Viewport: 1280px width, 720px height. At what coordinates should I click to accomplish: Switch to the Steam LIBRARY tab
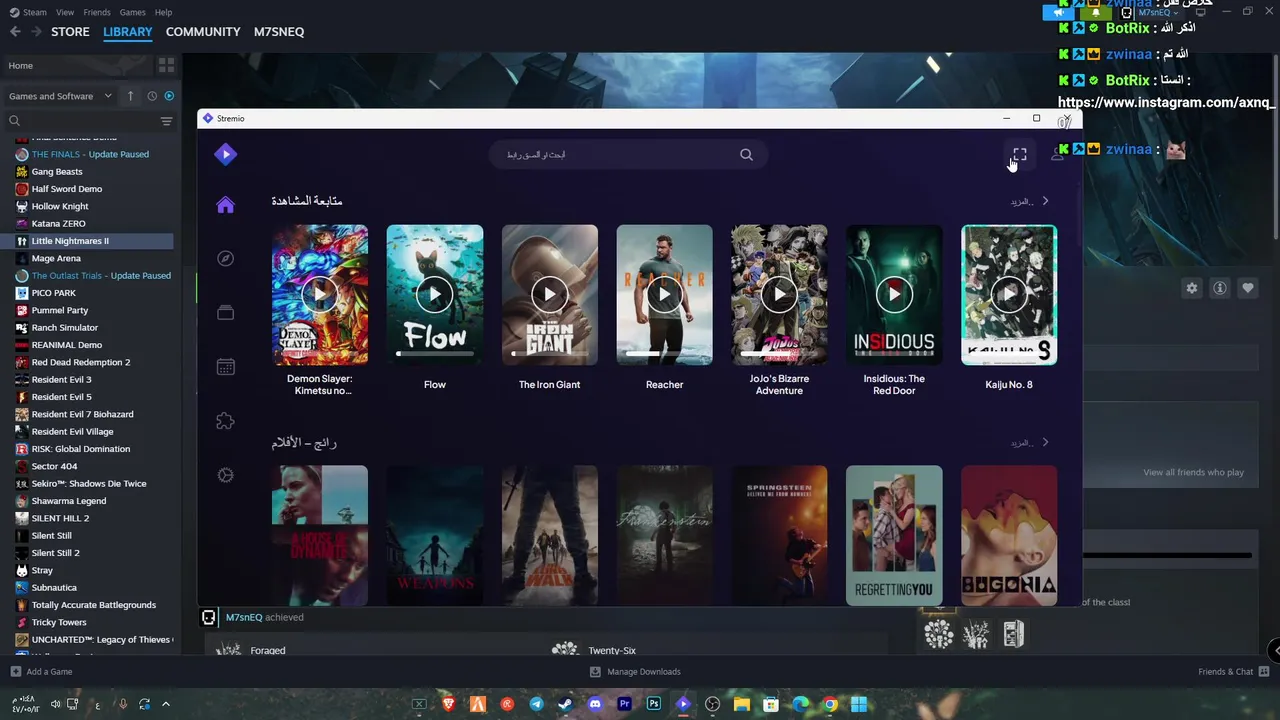(x=128, y=32)
